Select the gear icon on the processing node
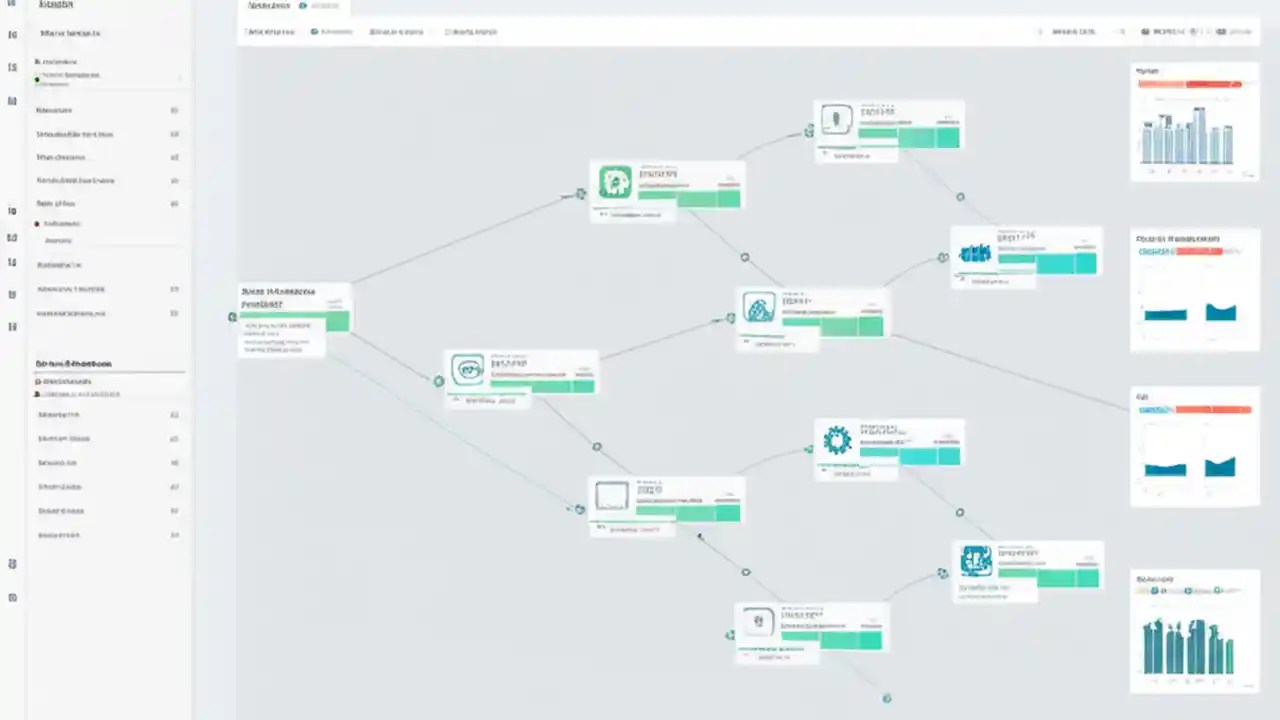 tap(837, 440)
